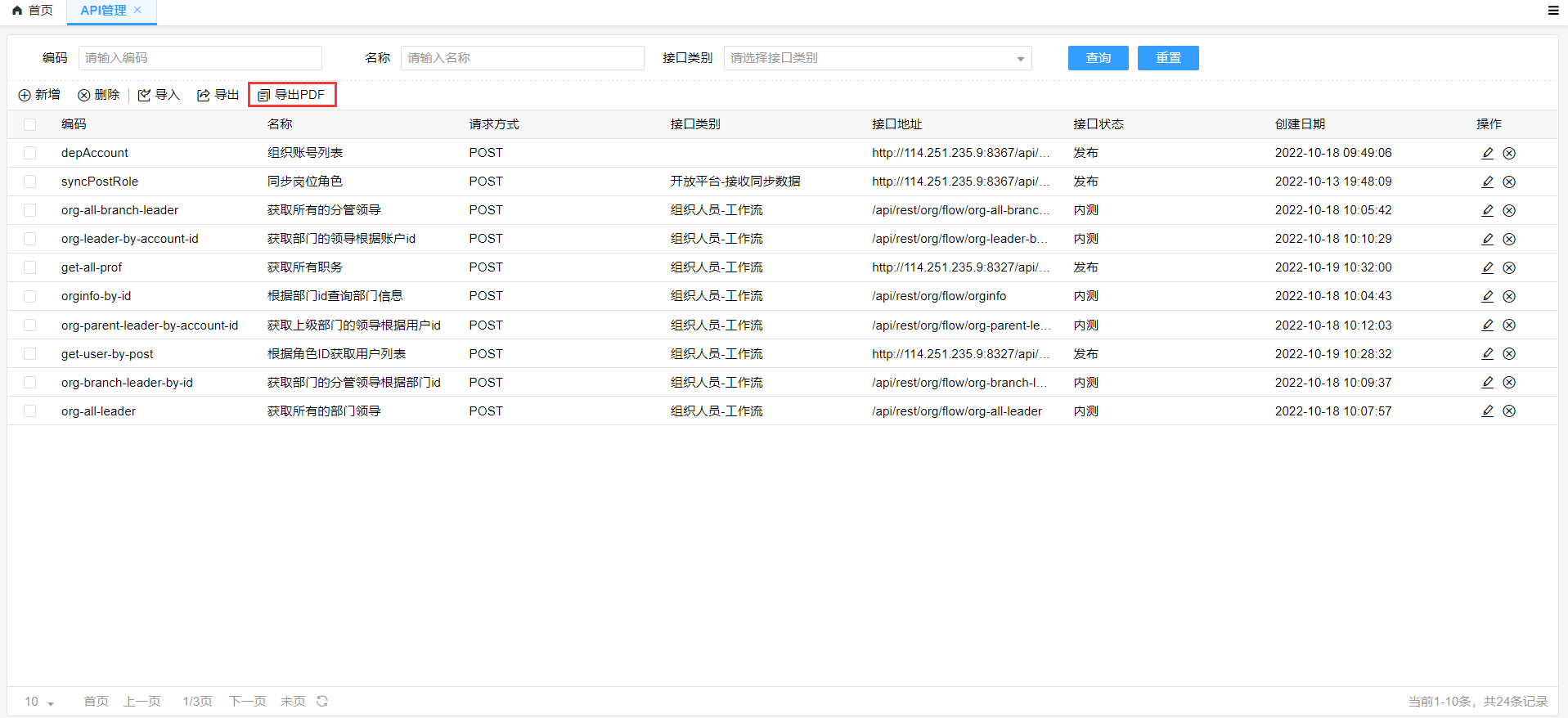This screenshot has width=1568, height=718.
Task: Click the 导出PDF export button
Action: (292, 95)
